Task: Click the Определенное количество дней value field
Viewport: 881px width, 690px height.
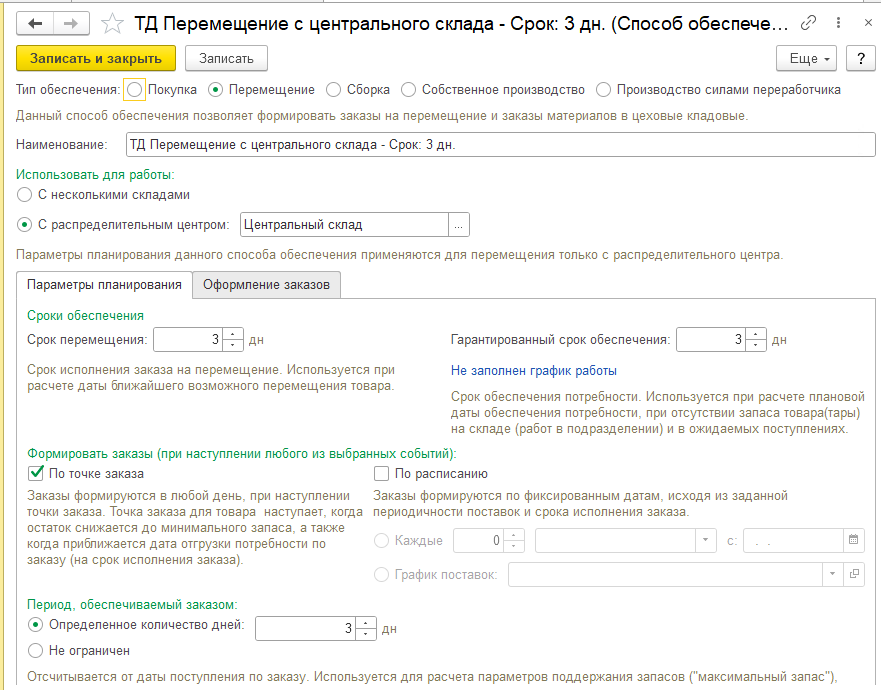Action: pos(305,628)
